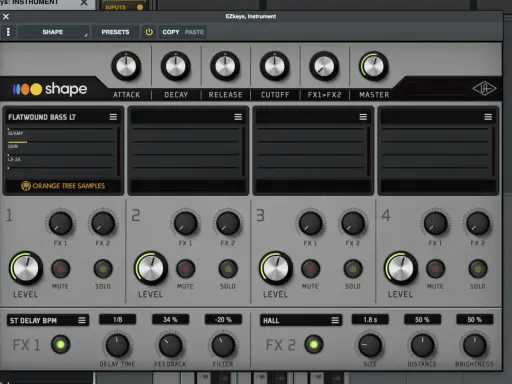The width and height of the screenshot is (512, 384).
Task: Mute layer 3
Action: 310,269
